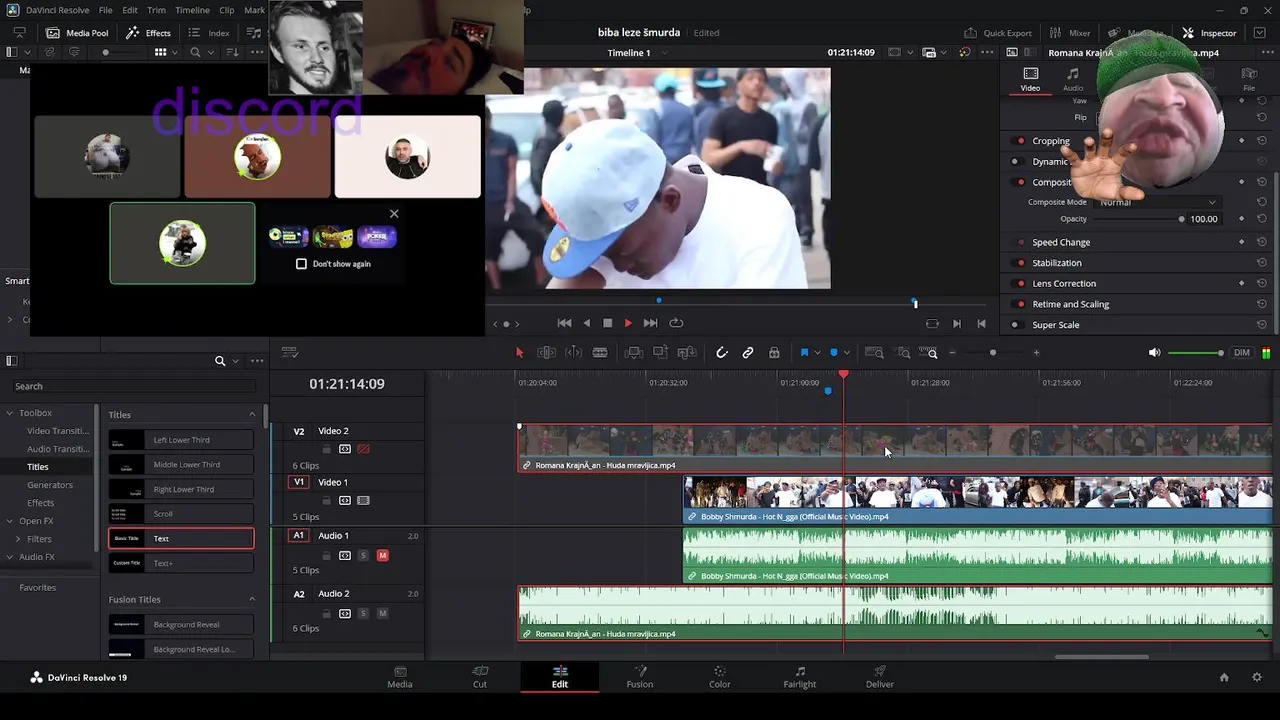1280x720 pixels.
Task: Toggle Super Scale enable switch
Action: tap(1015, 325)
